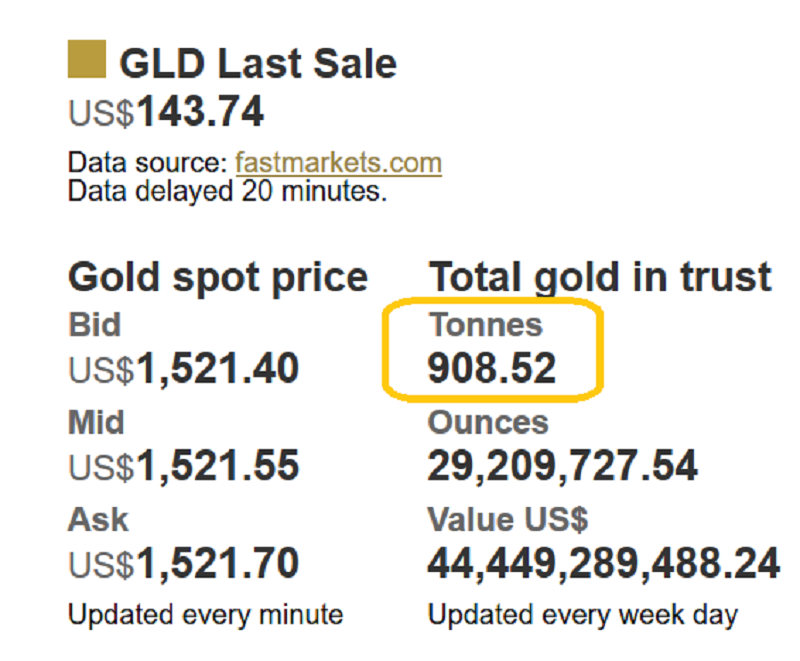The width and height of the screenshot is (800, 661).
Task: Select the US$143.74 last sale price
Action: tap(166, 112)
